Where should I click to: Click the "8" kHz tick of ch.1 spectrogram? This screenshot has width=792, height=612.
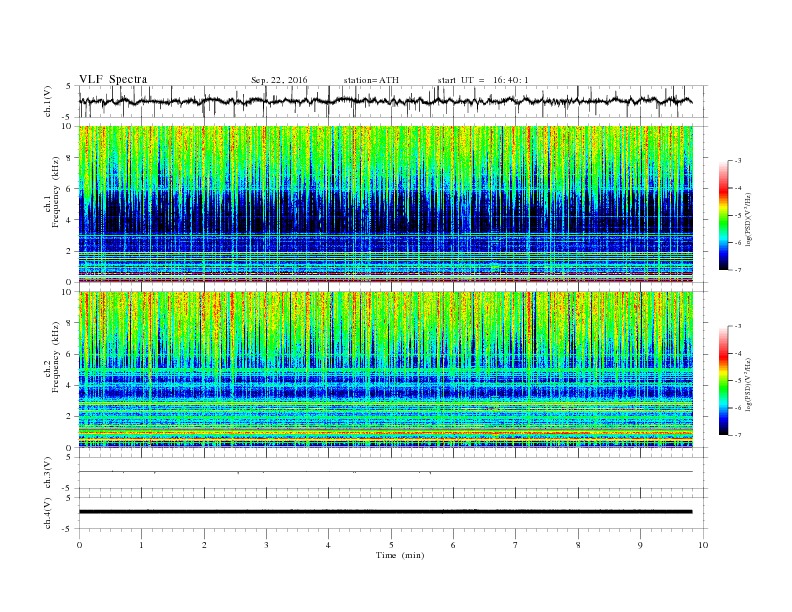[70, 158]
